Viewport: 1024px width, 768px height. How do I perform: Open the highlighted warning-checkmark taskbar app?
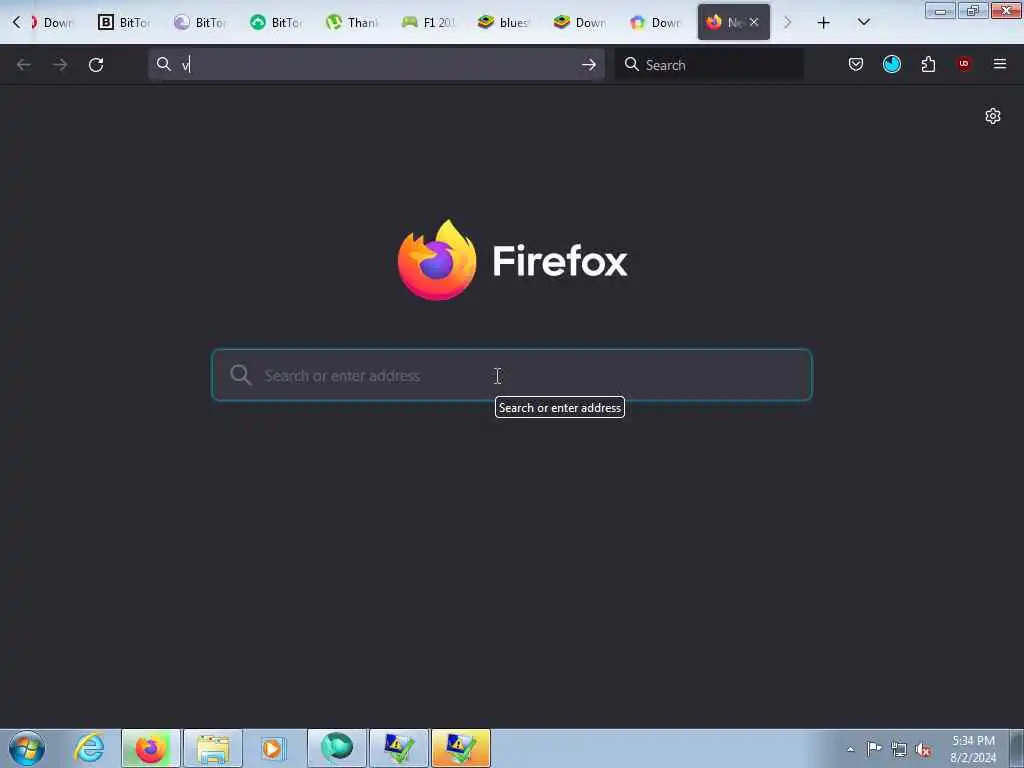(461, 748)
